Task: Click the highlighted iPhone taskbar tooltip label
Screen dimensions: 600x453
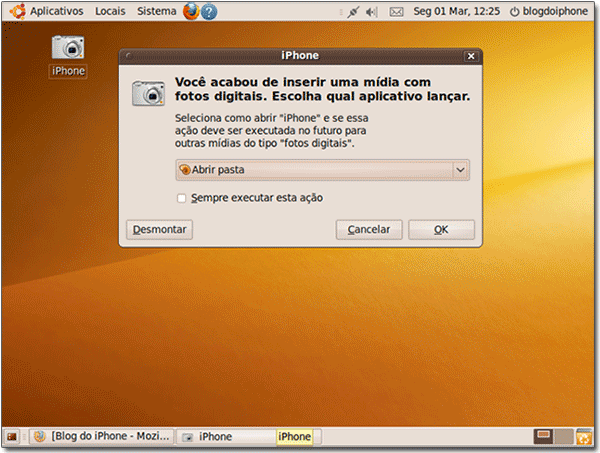Action: [294, 437]
